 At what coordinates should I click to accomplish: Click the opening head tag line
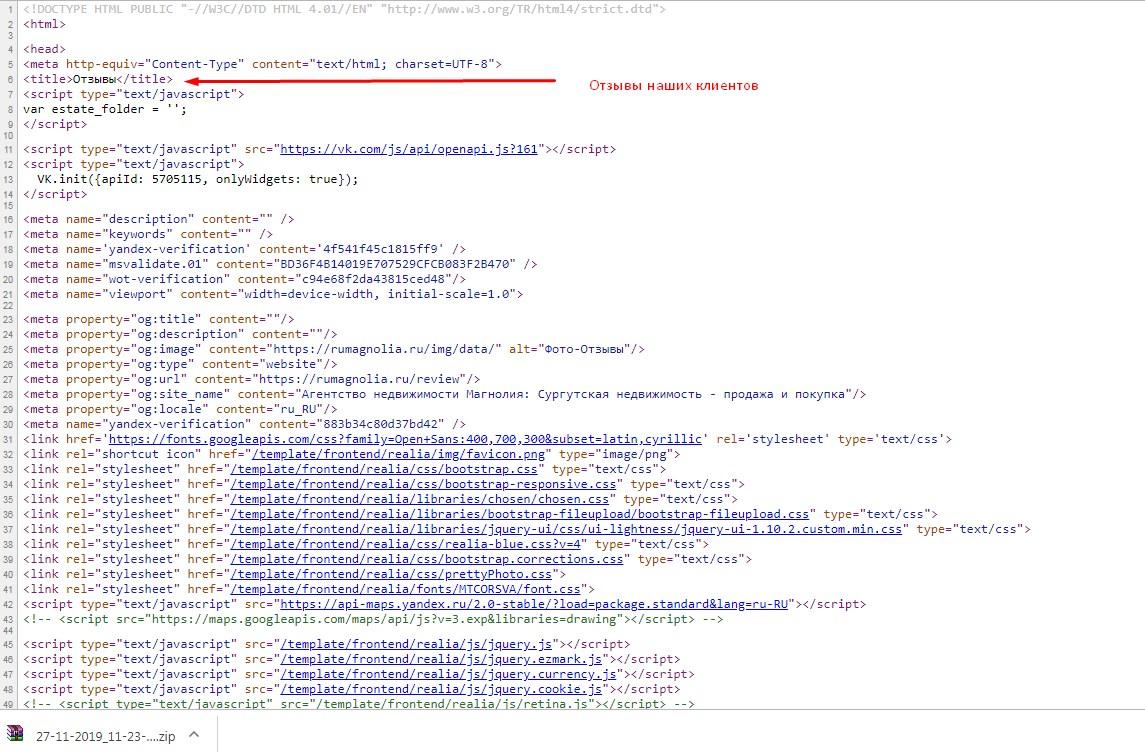pyautogui.click(x=45, y=50)
